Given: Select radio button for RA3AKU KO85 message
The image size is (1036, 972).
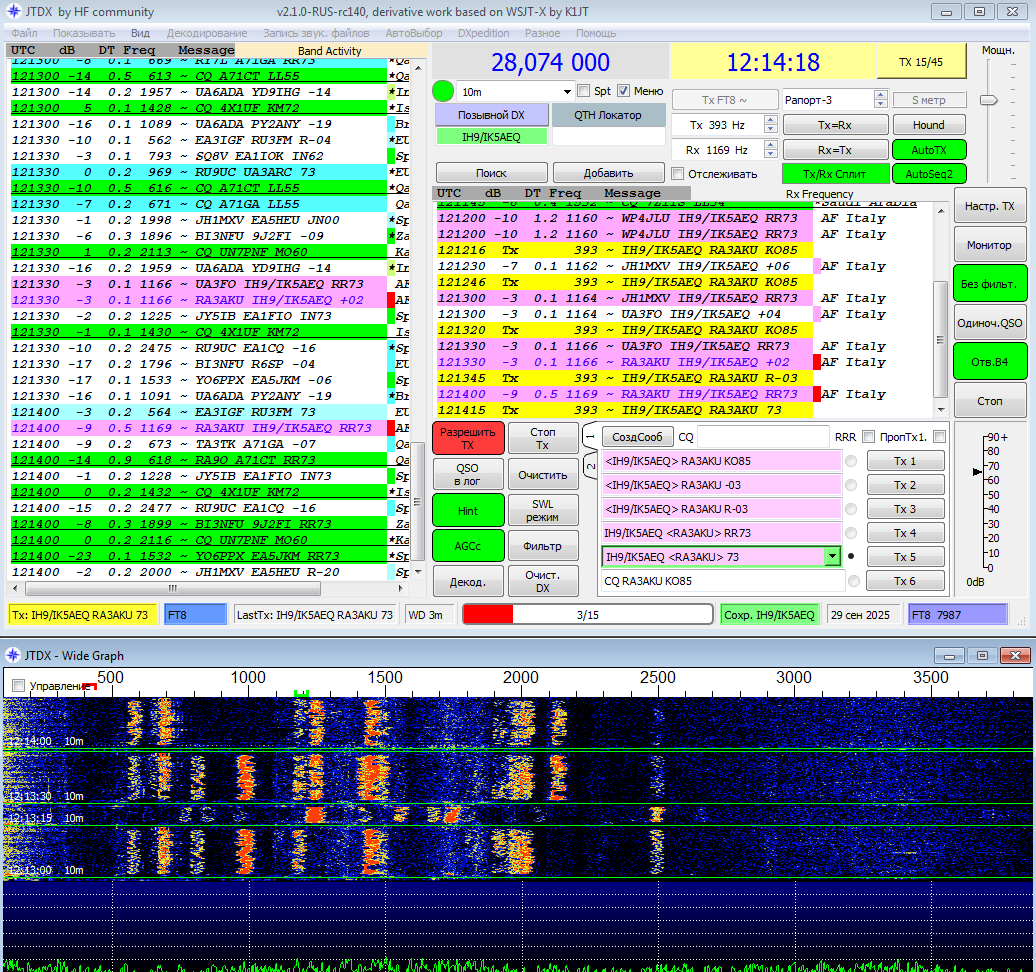Looking at the screenshot, I should click(851, 461).
